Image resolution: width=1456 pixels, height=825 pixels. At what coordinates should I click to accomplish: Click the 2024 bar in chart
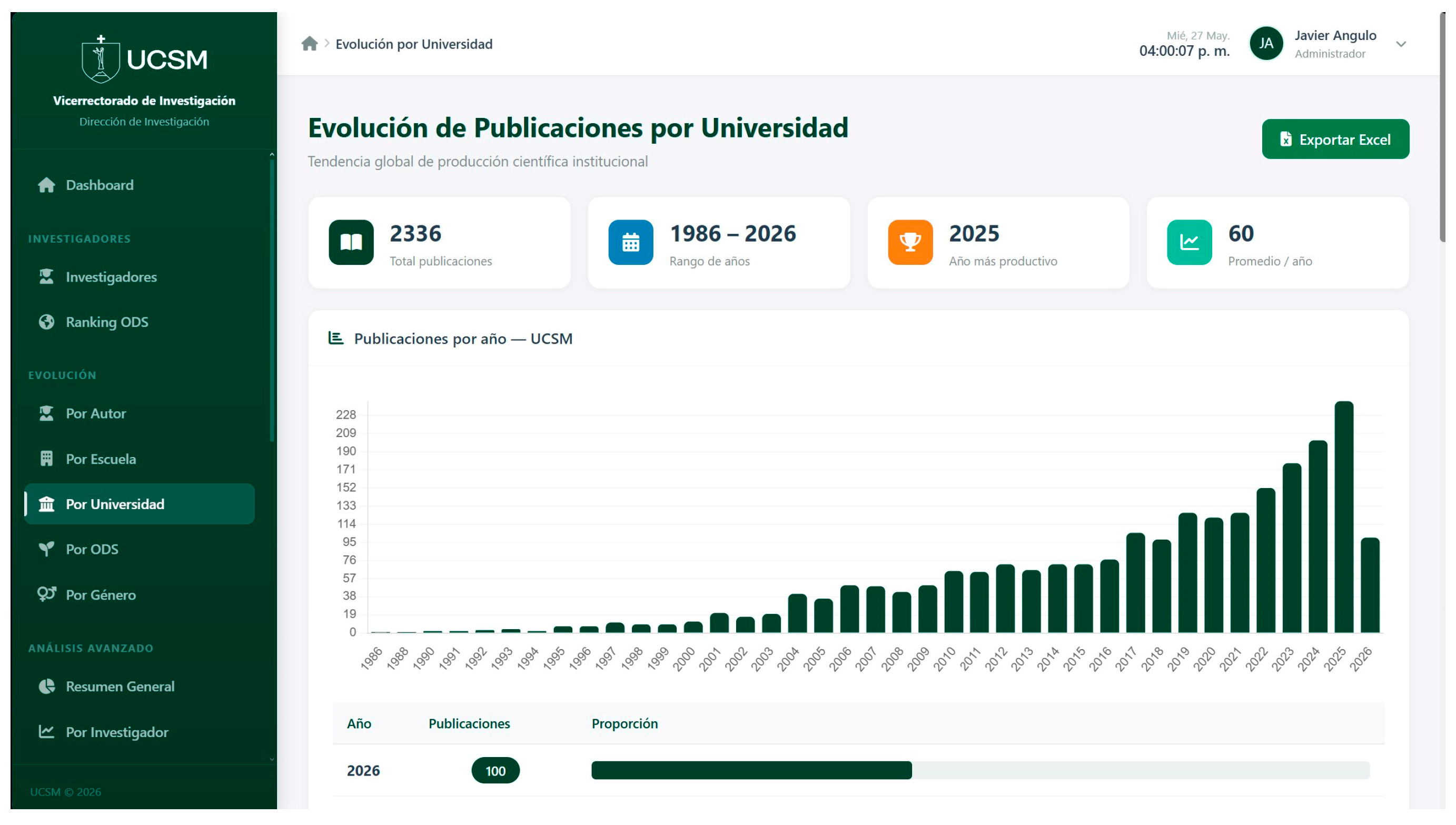1318,536
